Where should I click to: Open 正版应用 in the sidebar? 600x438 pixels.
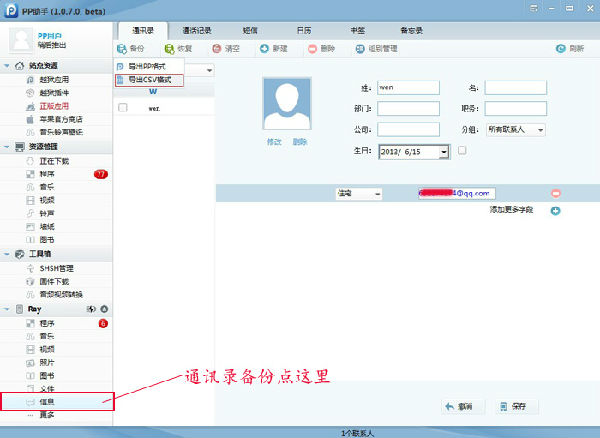tap(54, 106)
